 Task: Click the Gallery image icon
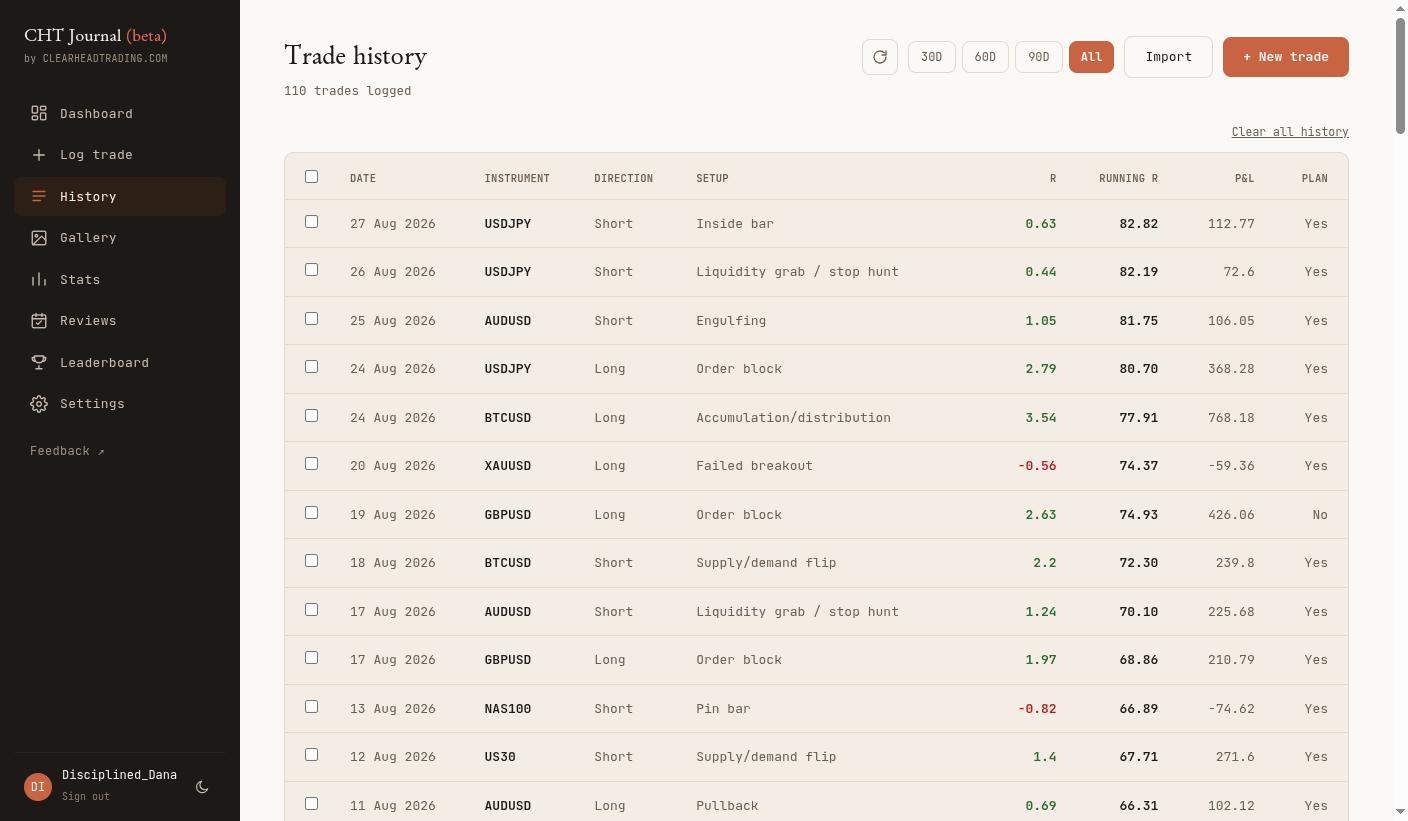[x=39, y=238]
